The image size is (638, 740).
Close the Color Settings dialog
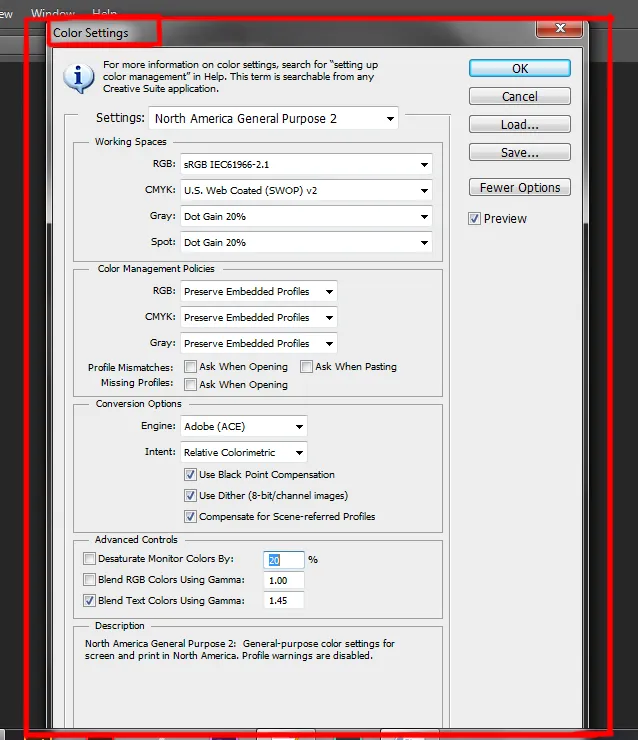[558, 28]
